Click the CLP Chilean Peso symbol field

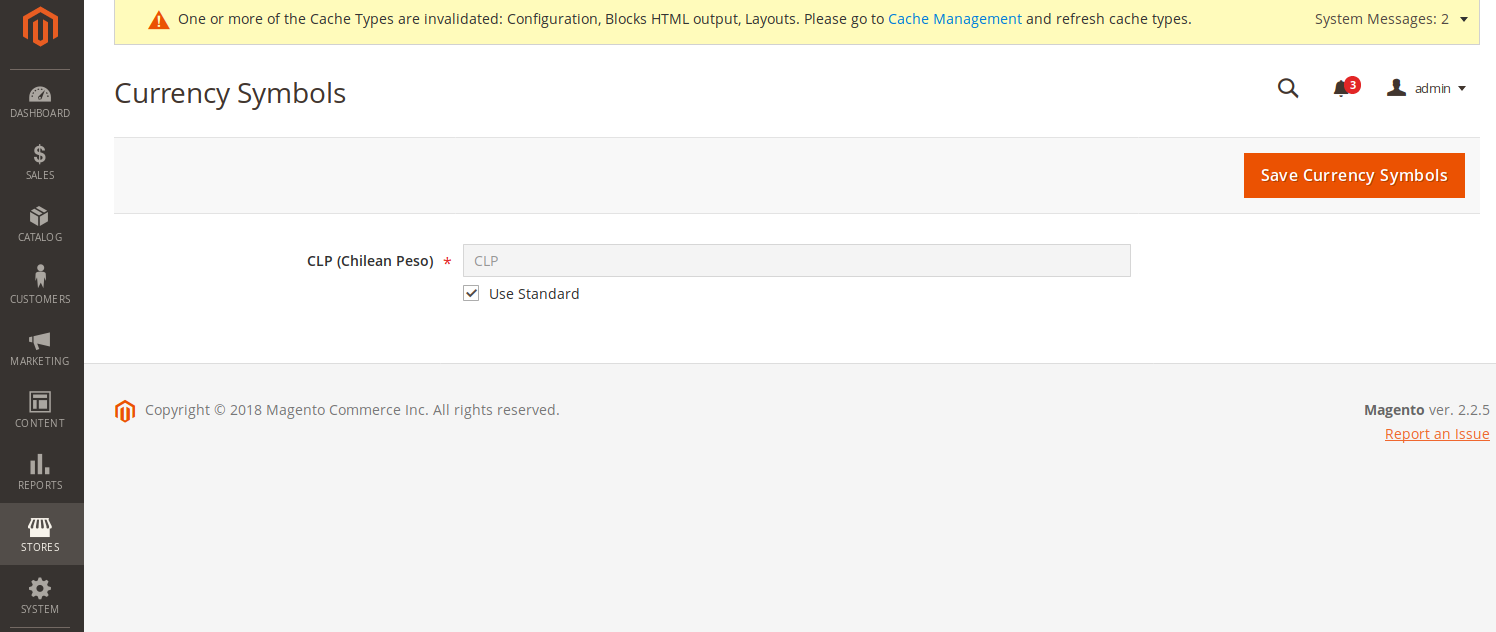click(796, 260)
